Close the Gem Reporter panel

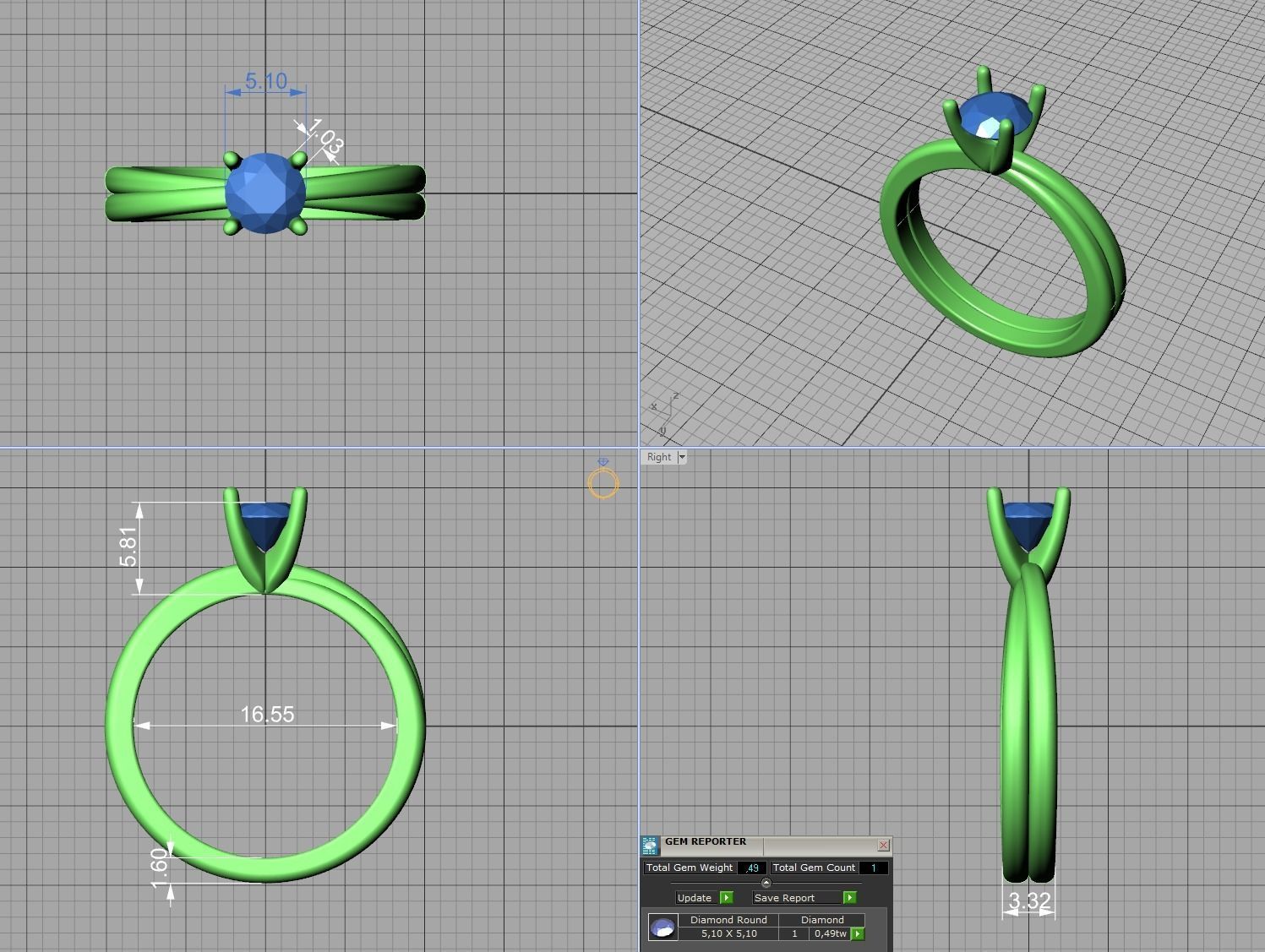pyautogui.click(x=883, y=845)
